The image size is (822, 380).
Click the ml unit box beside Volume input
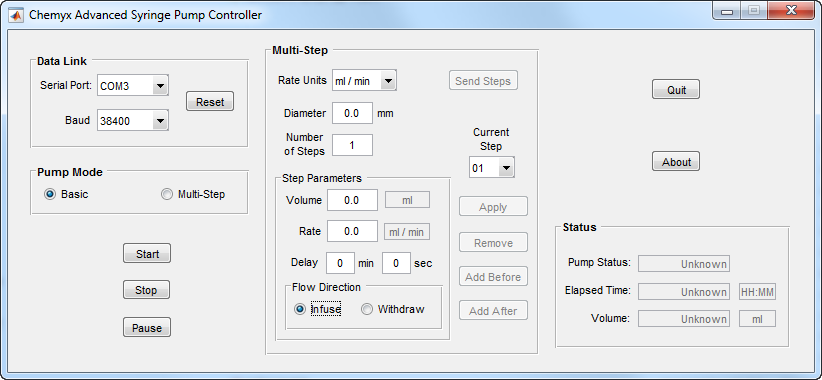[407, 200]
